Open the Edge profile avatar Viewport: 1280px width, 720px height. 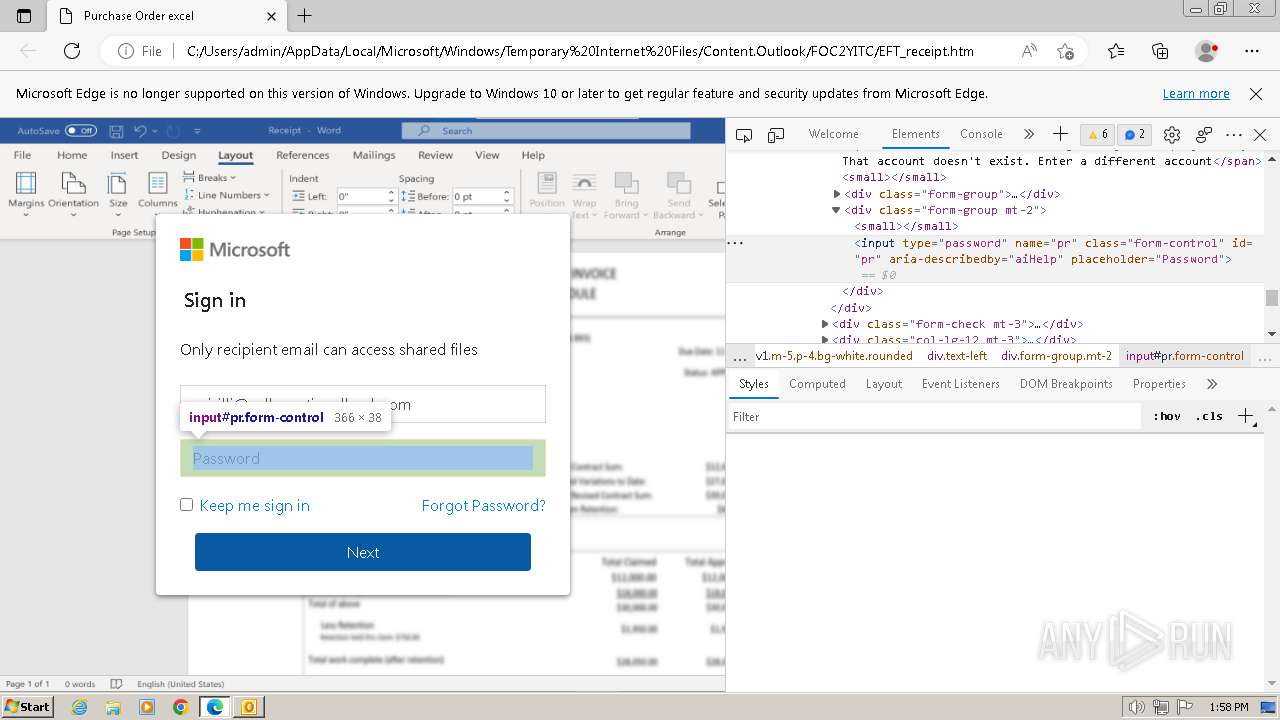click(1206, 51)
